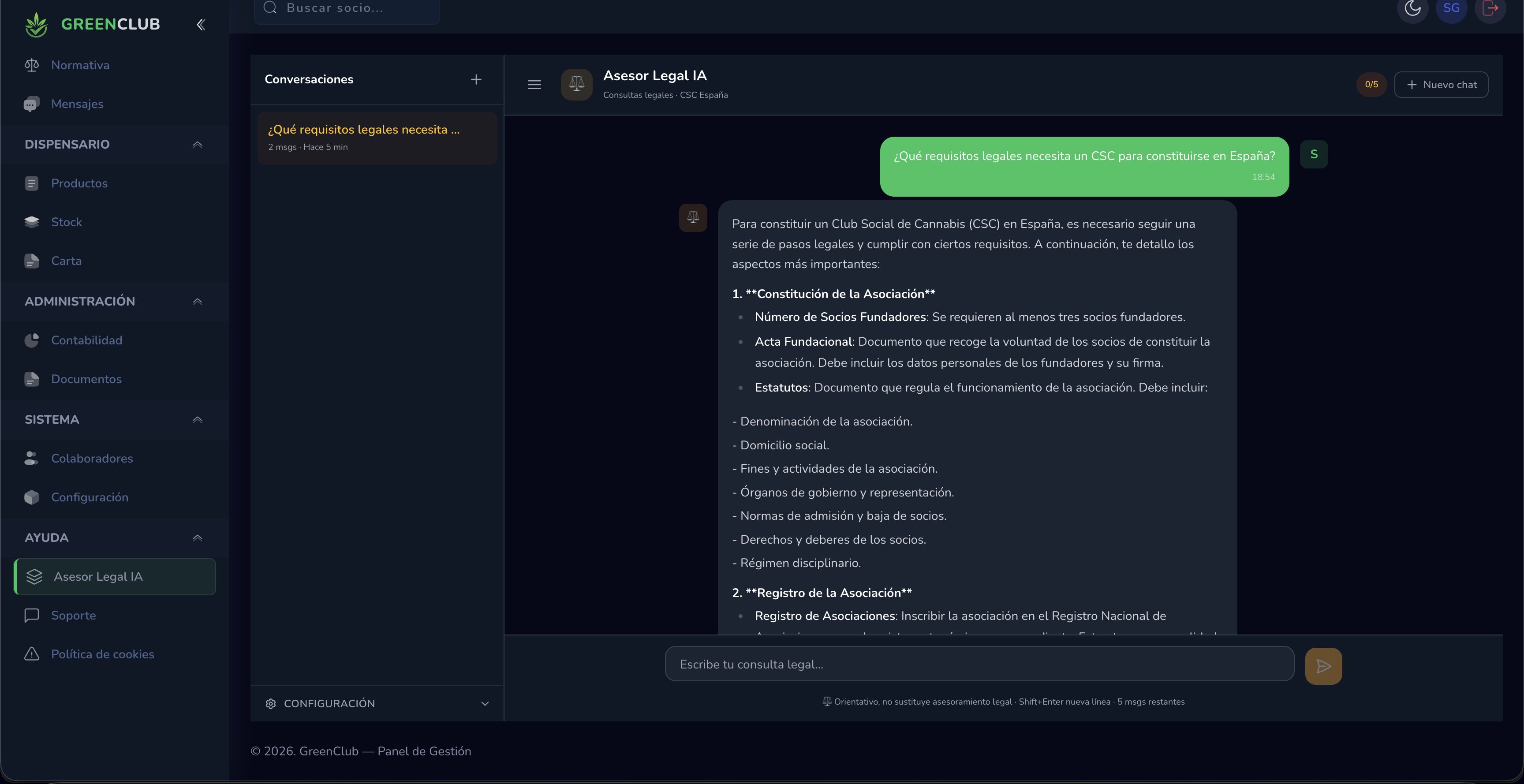Open the chat hamburger menu icon
Screen dimensions: 1524x784
534,85
